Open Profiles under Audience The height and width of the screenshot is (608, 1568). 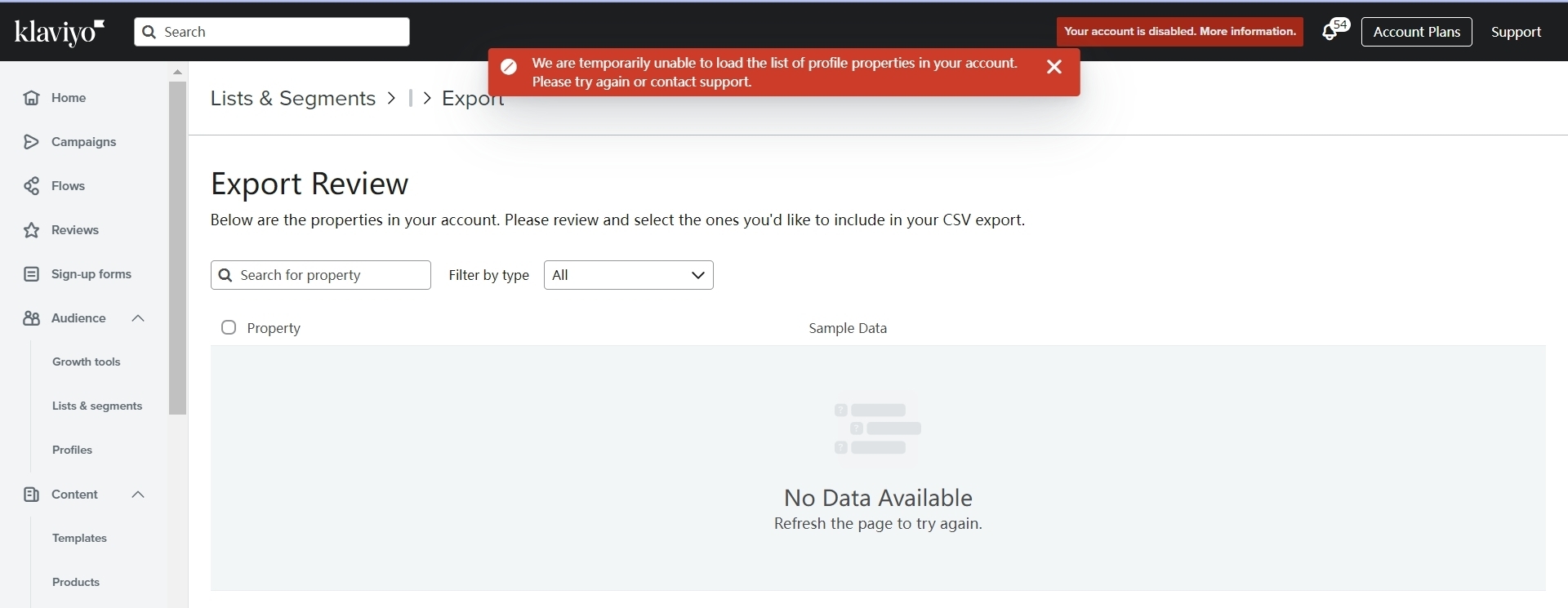(72, 450)
